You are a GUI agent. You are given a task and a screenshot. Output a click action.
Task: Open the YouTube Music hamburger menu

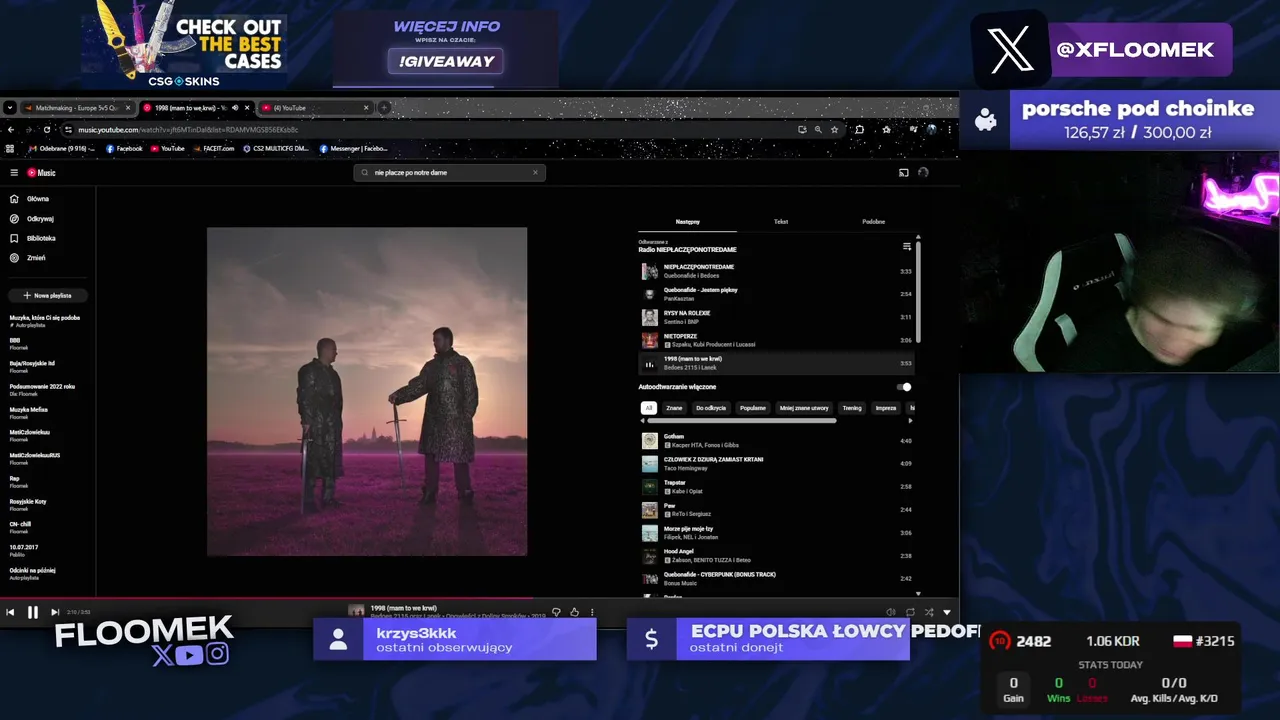14,173
